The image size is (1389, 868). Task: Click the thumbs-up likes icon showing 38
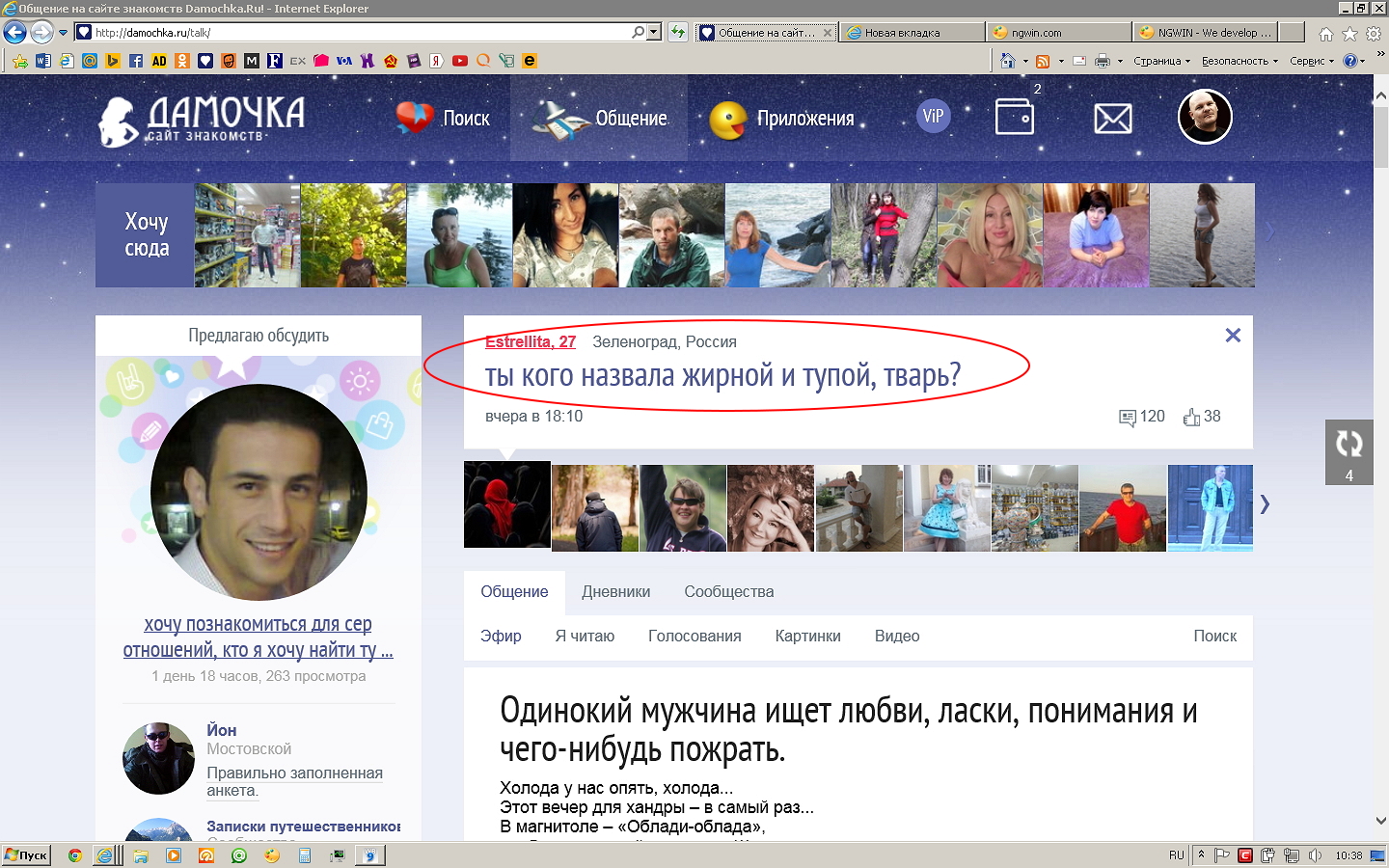[x=1191, y=417]
